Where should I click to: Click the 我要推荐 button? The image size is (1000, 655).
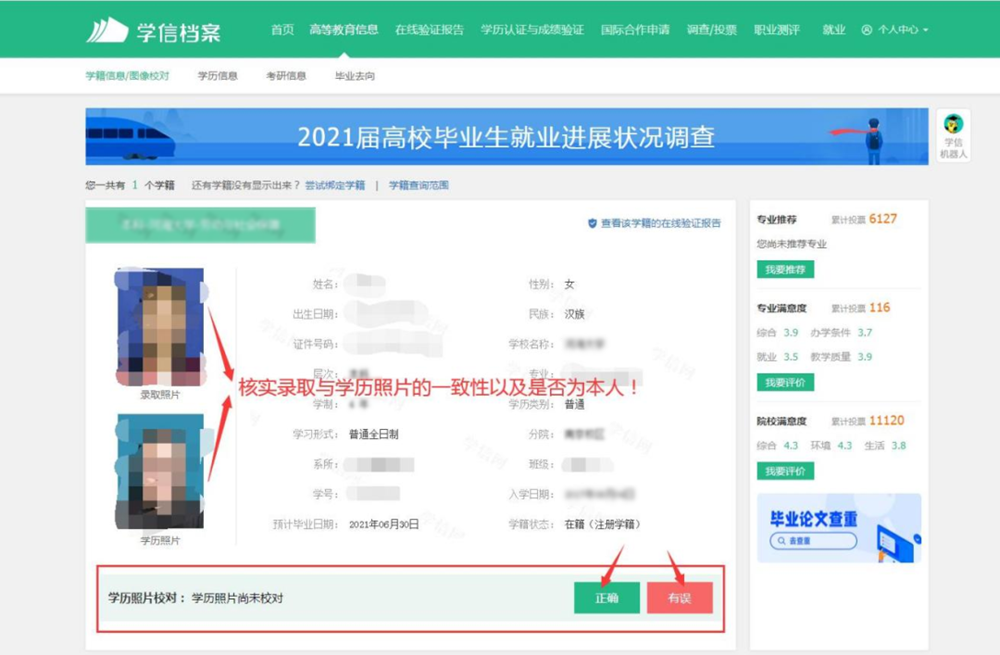[785, 269]
